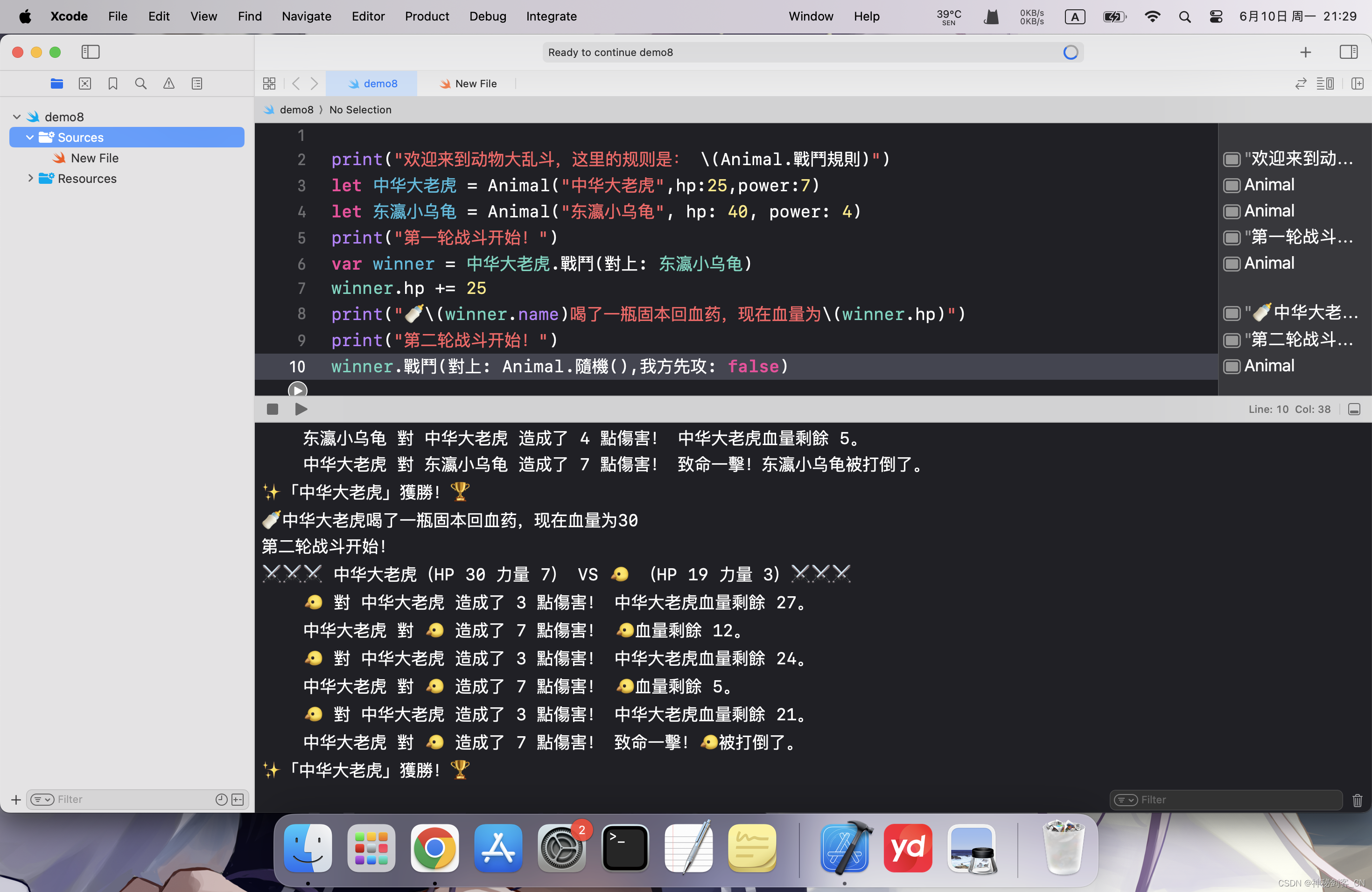Run the playground from console bar
This screenshot has width=1372, height=892.
pos(301,409)
